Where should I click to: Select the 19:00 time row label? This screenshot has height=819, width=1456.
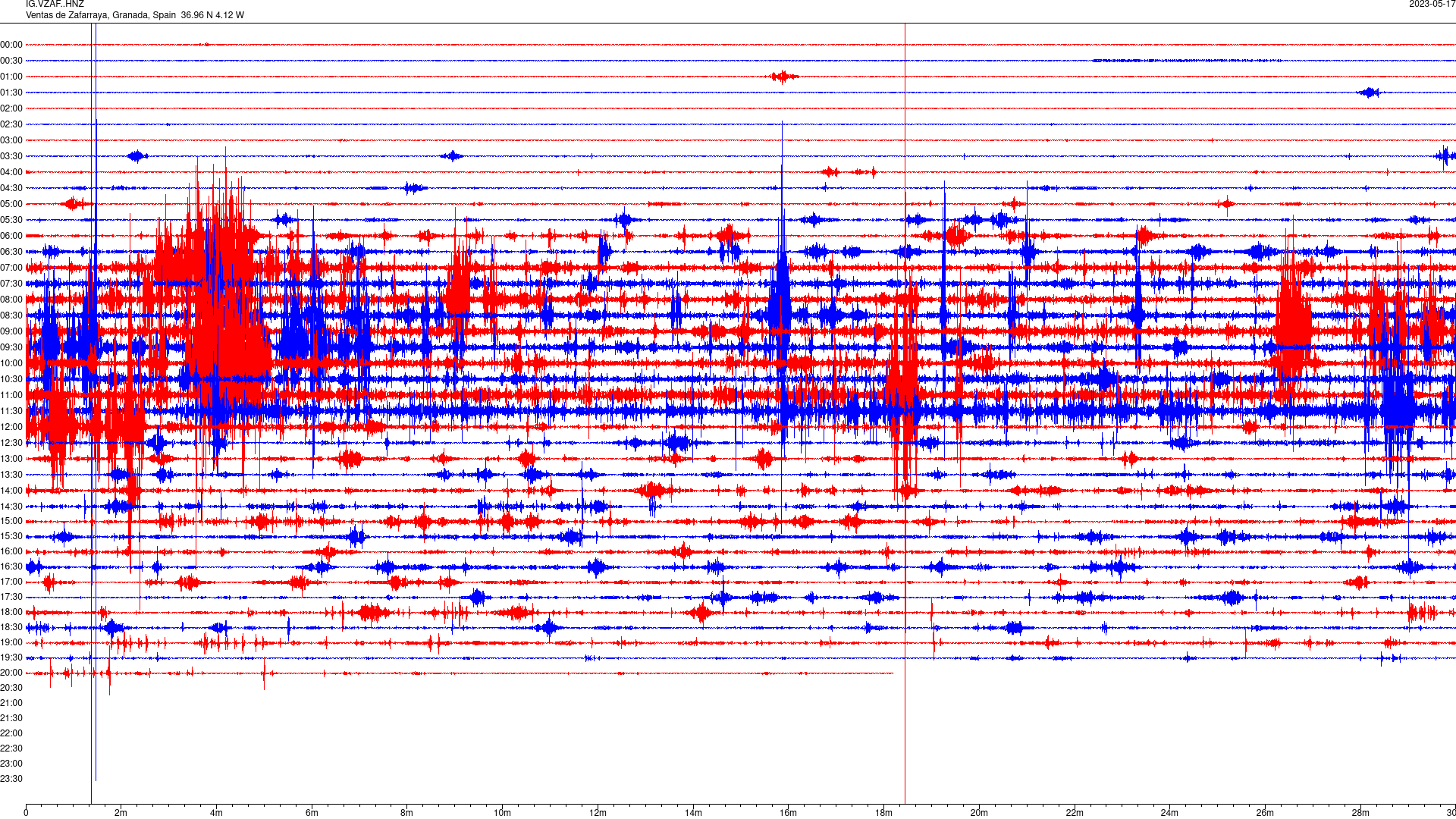coord(11,642)
